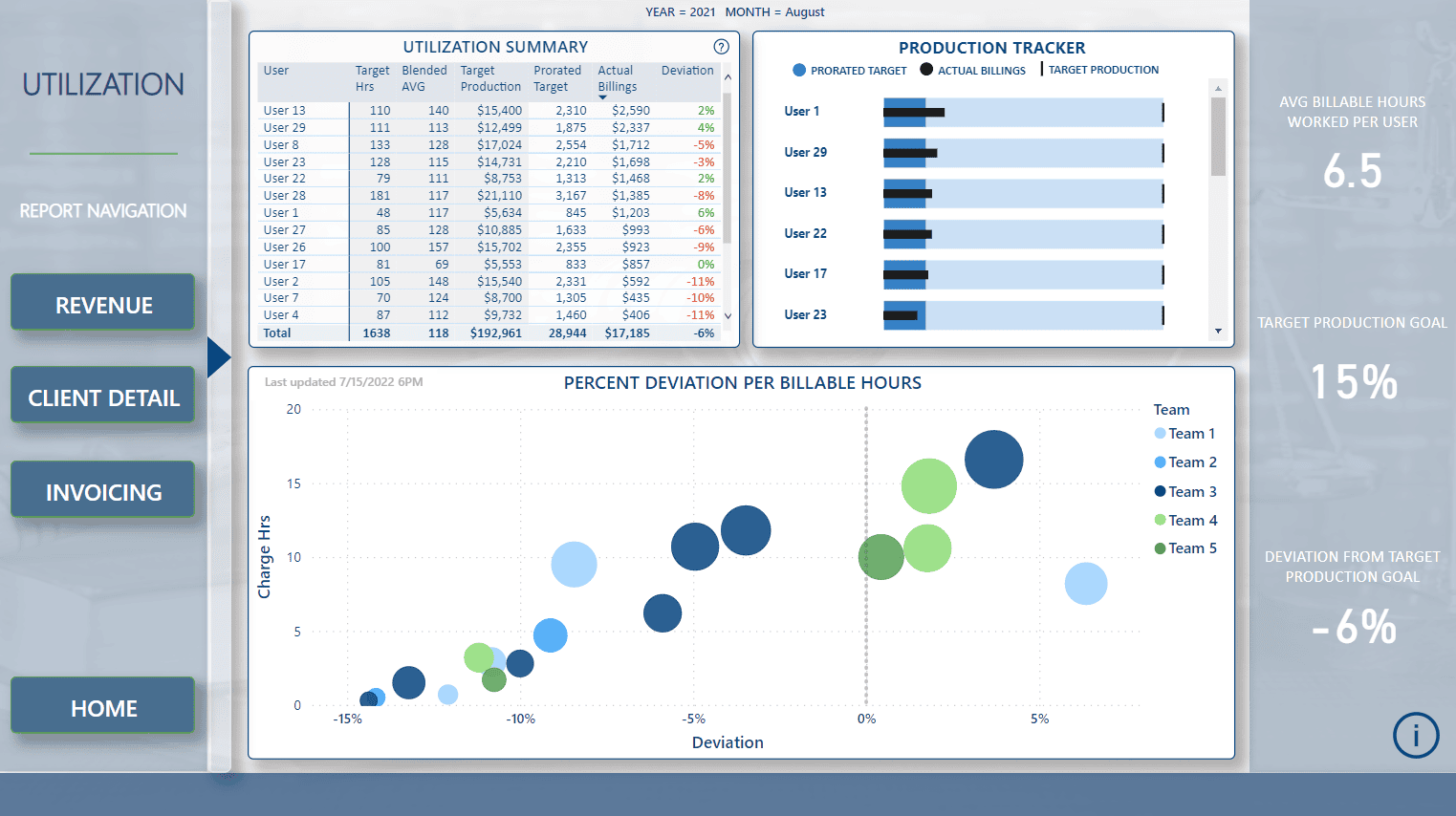The height and width of the screenshot is (816, 1456).
Task: Select User 29 bar in Production Tracker
Action: tap(1023, 153)
